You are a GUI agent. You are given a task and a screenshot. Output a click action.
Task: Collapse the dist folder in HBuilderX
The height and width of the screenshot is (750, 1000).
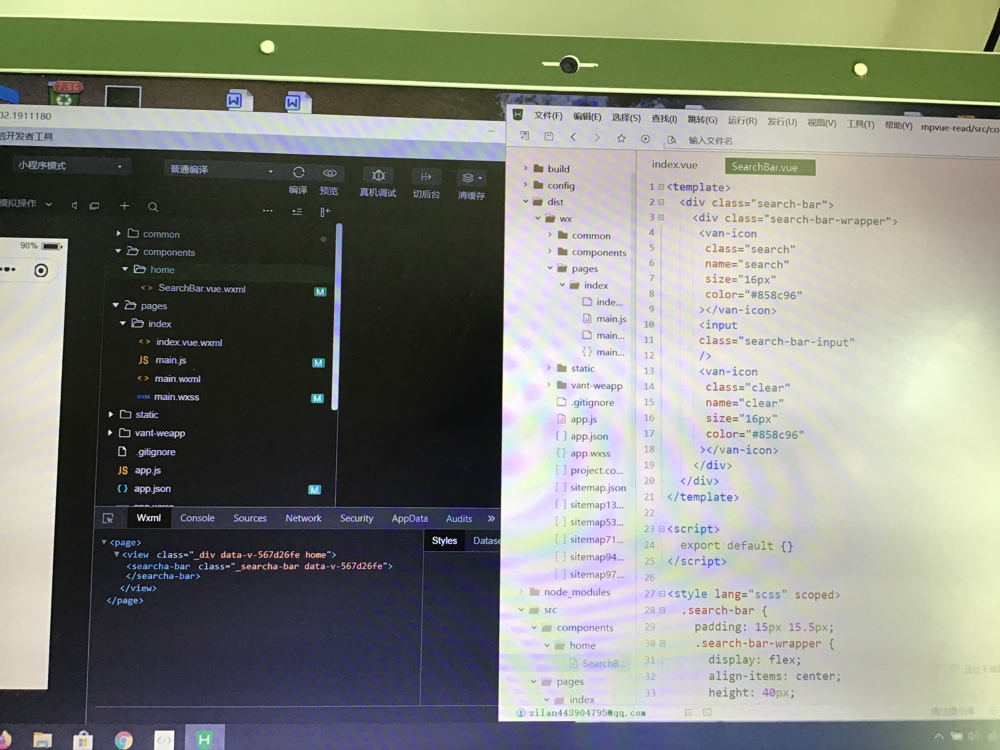click(526, 202)
